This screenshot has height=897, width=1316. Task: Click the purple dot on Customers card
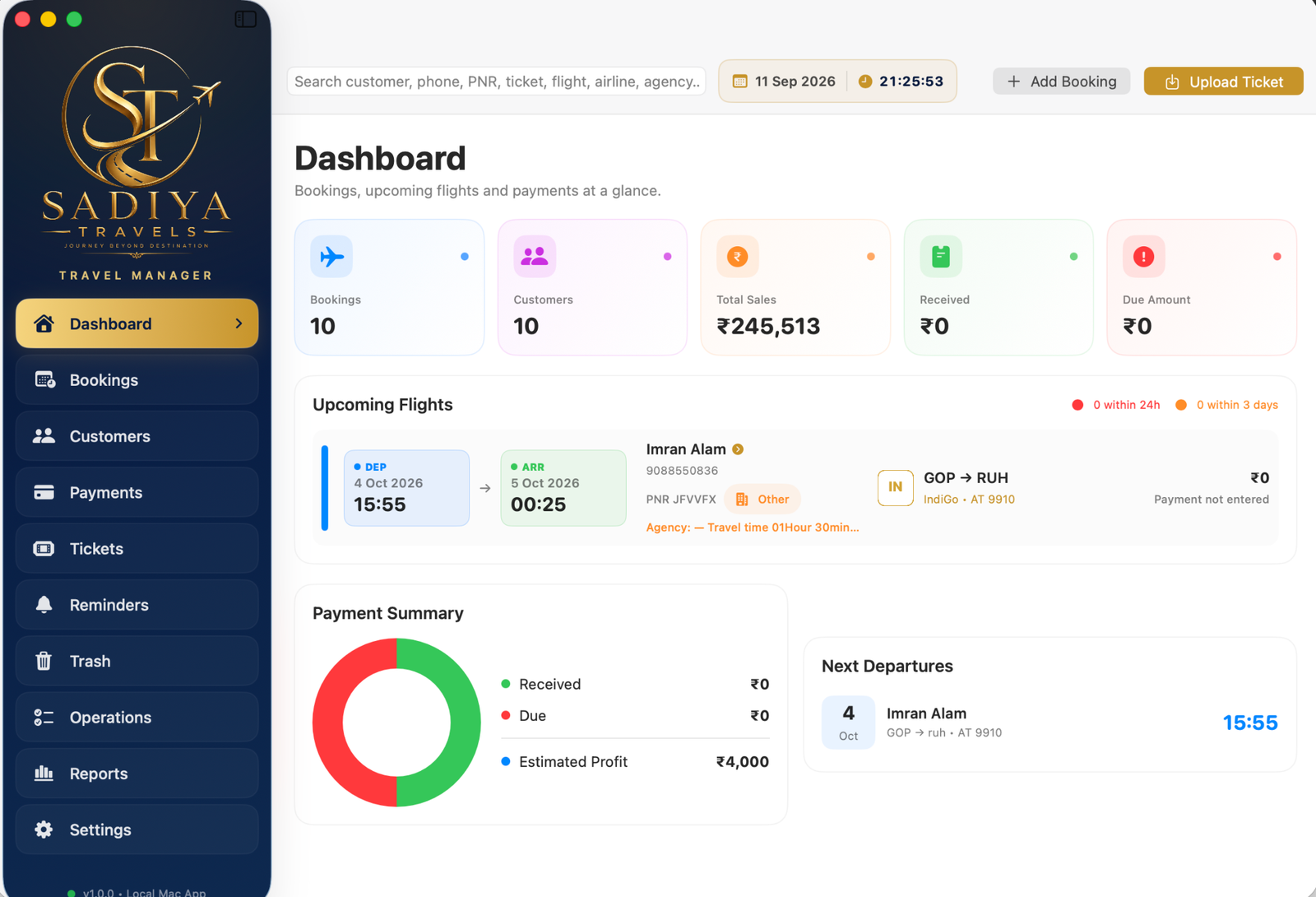[x=667, y=257]
